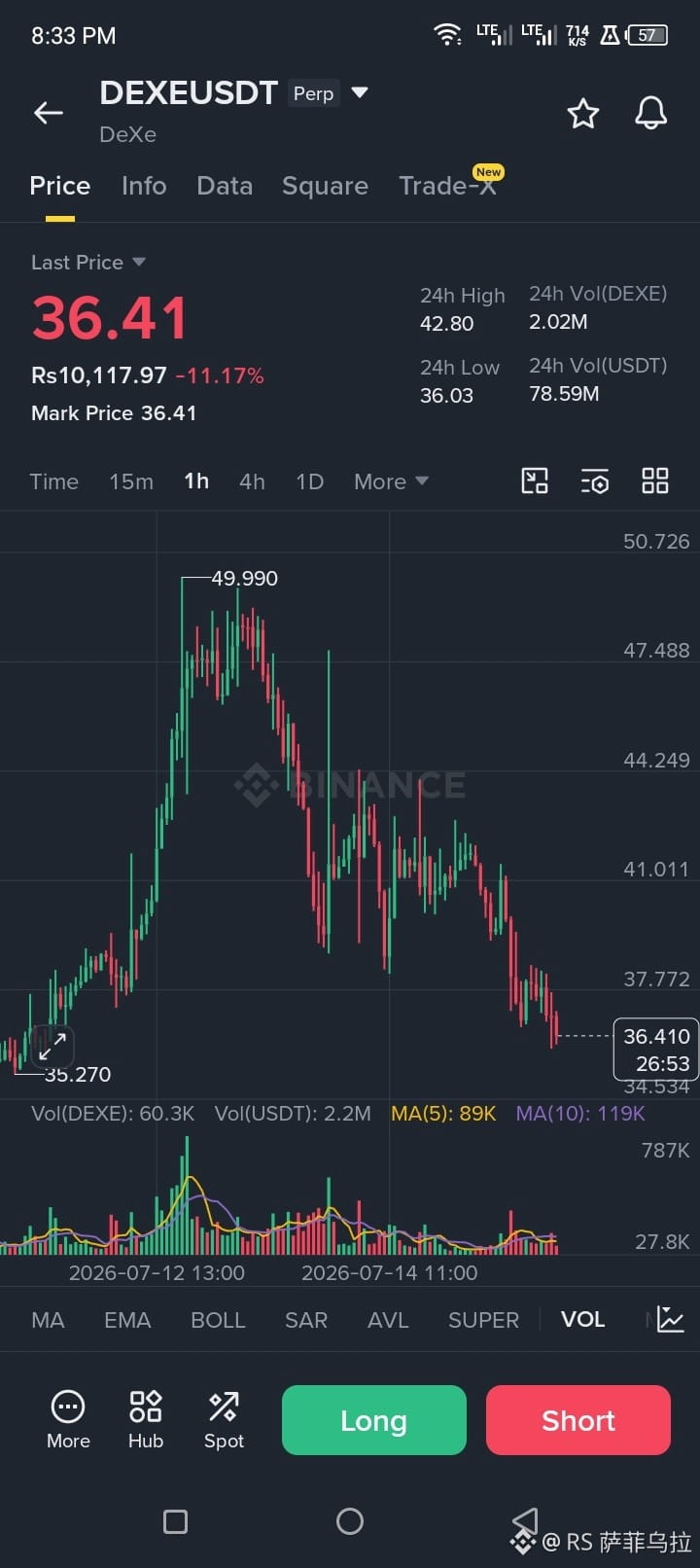This screenshot has height=1568, width=700.
Task: Enable SUPER indicator
Action: point(483,1320)
